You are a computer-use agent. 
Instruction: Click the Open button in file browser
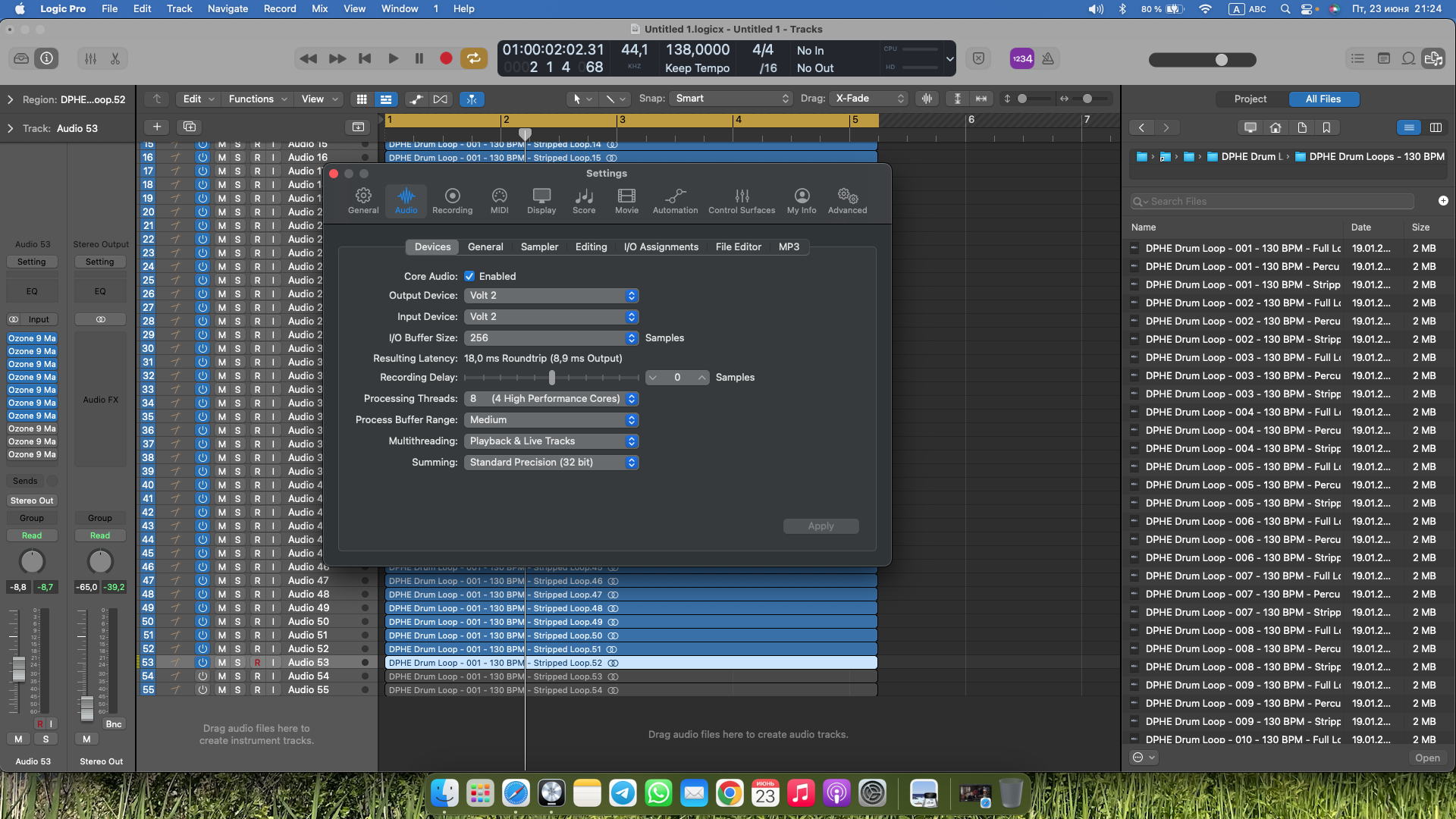click(1426, 758)
